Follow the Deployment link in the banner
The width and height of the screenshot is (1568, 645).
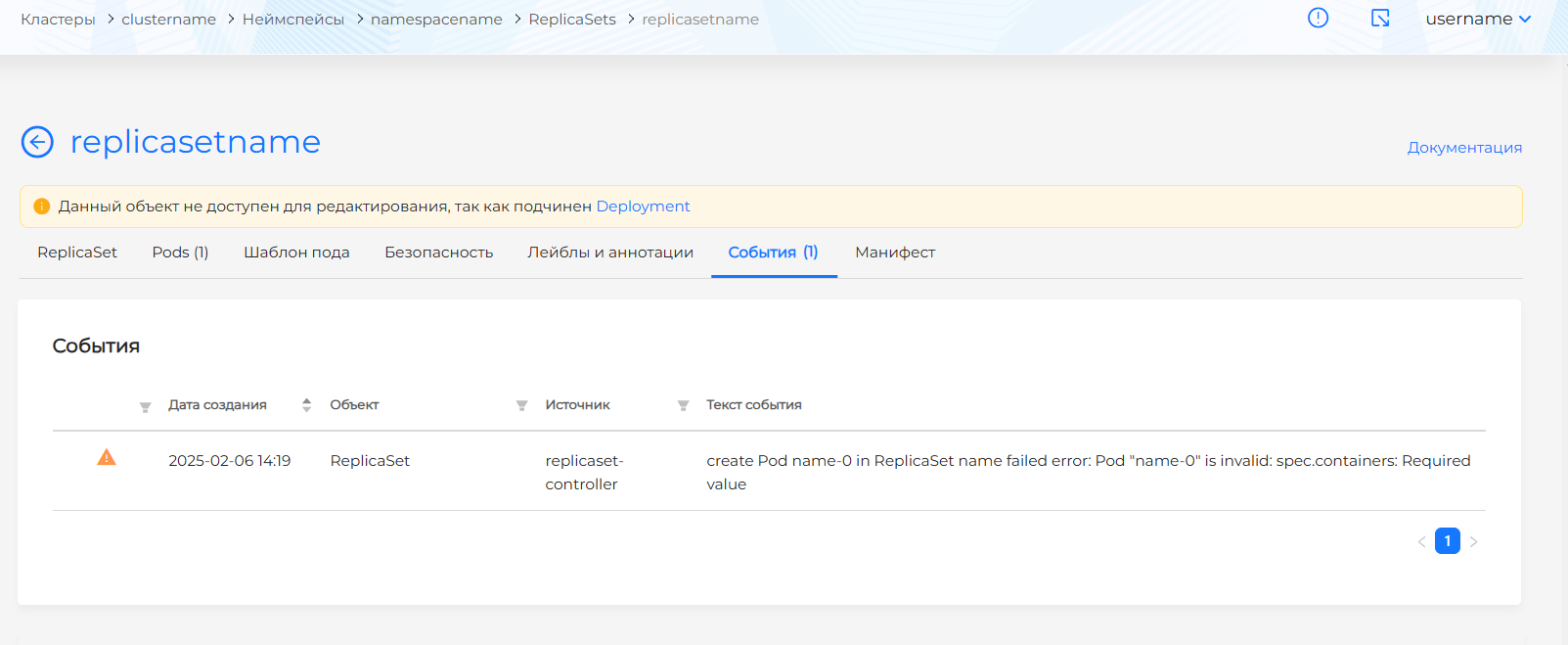click(643, 207)
